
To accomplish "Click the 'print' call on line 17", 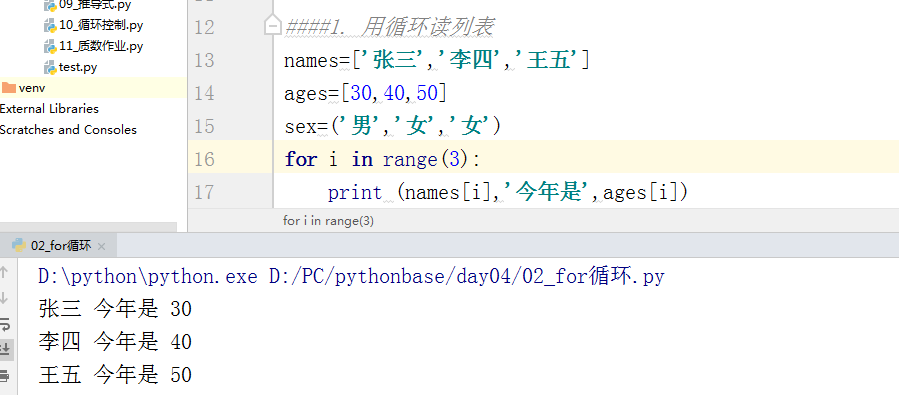I will coord(355,193).
